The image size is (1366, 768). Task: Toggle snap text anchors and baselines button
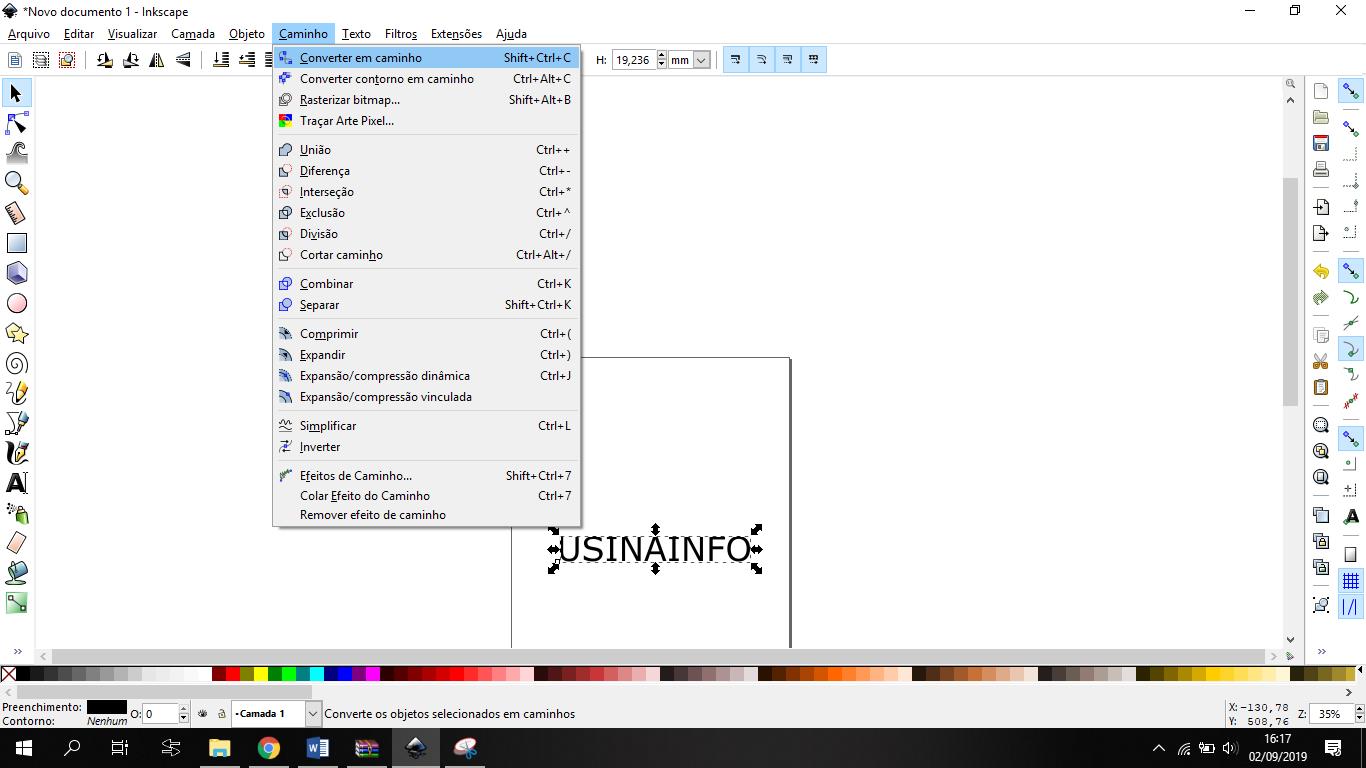click(x=1351, y=517)
